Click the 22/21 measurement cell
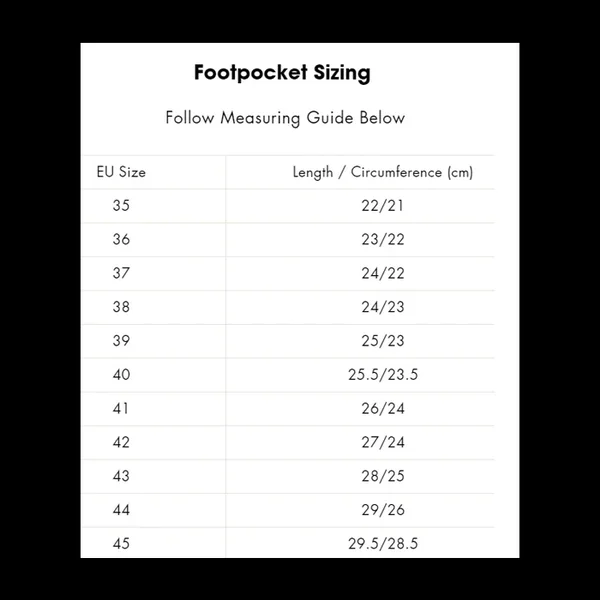This screenshot has height=600, width=600. [382, 206]
